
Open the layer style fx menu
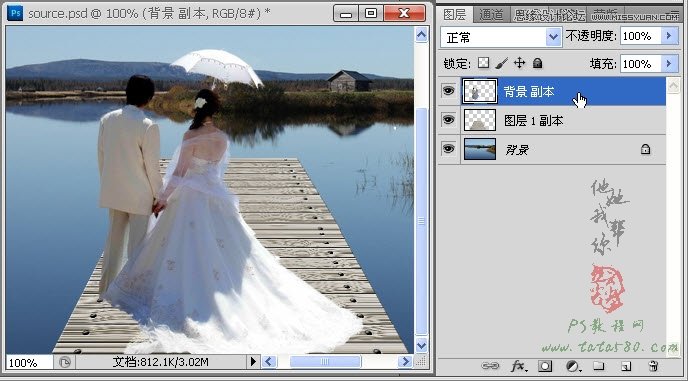point(519,366)
